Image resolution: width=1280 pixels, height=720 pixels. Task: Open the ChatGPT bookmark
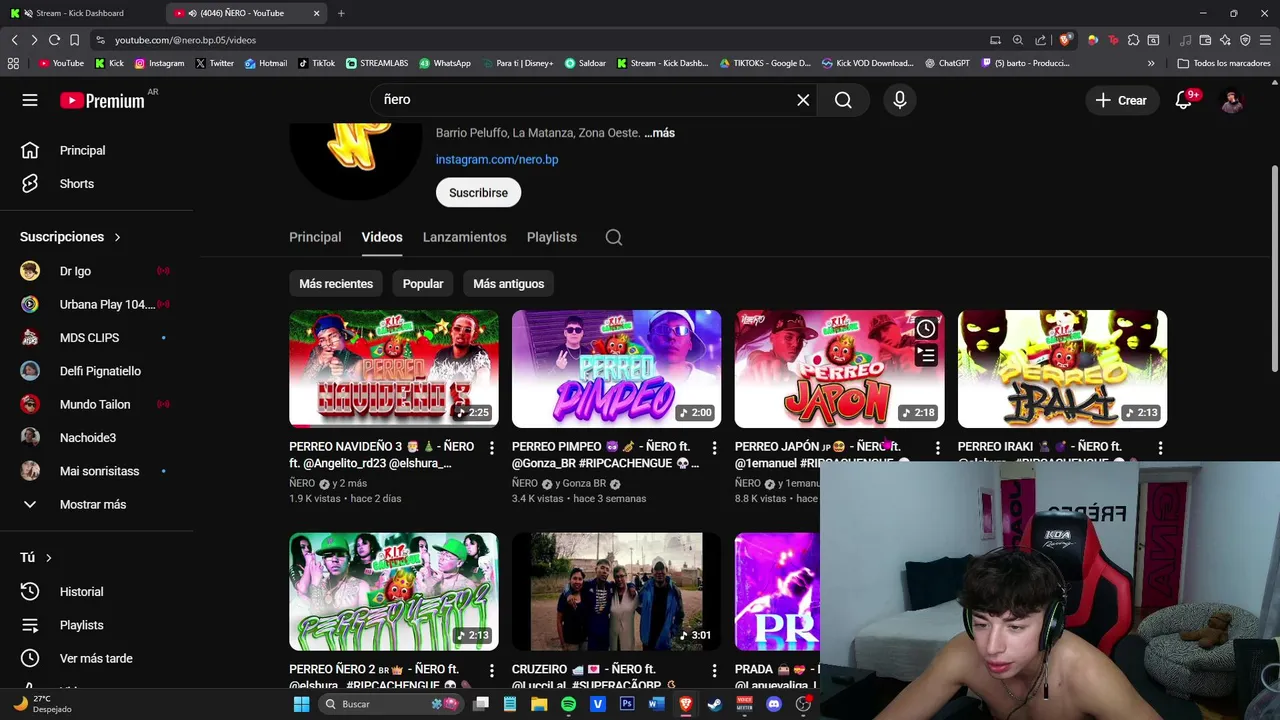pyautogui.click(x=947, y=63)
